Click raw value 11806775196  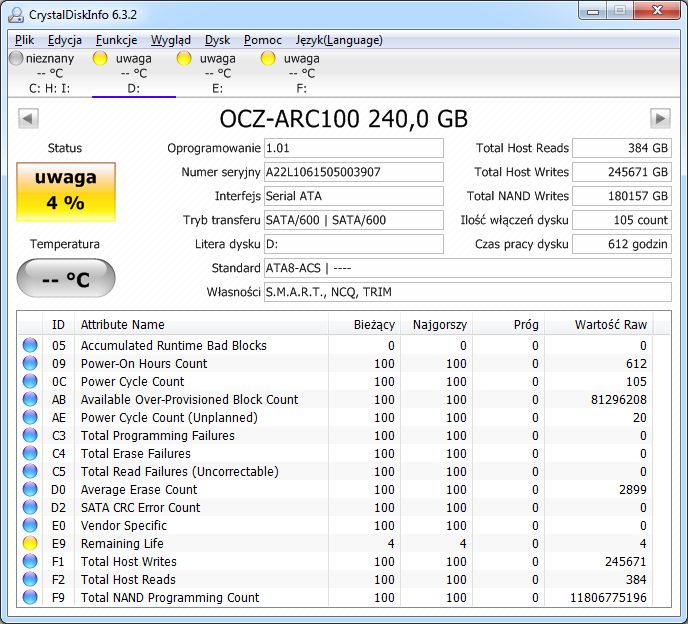tap(608, 597)
